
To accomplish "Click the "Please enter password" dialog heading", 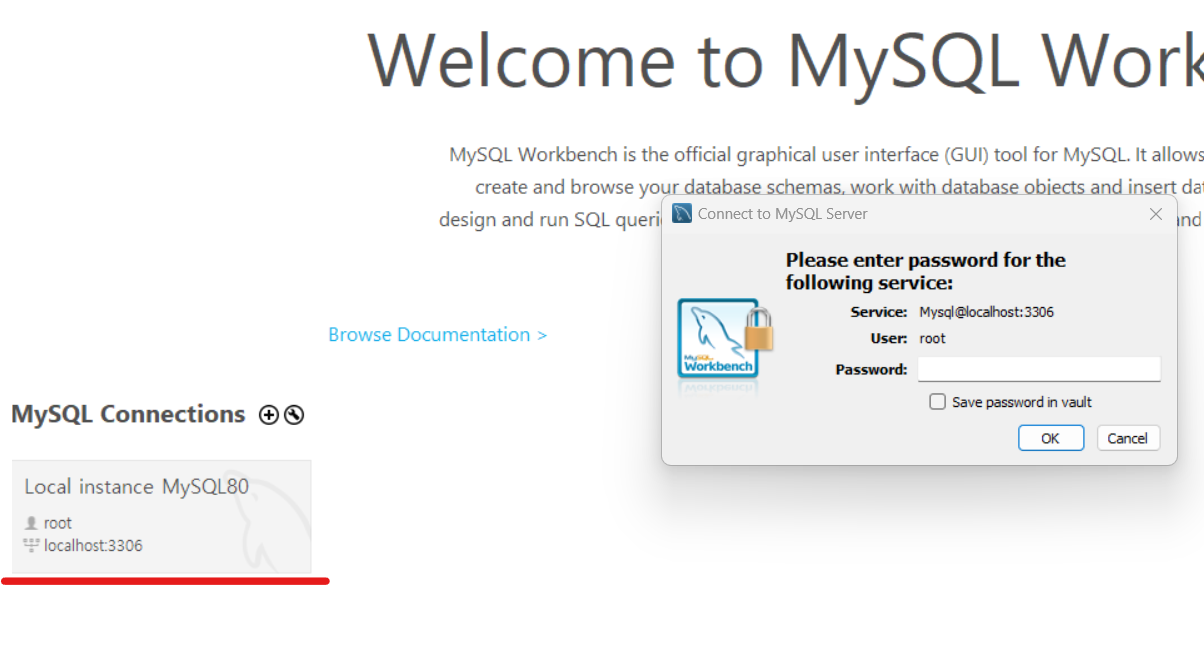I will click(926, 271).
